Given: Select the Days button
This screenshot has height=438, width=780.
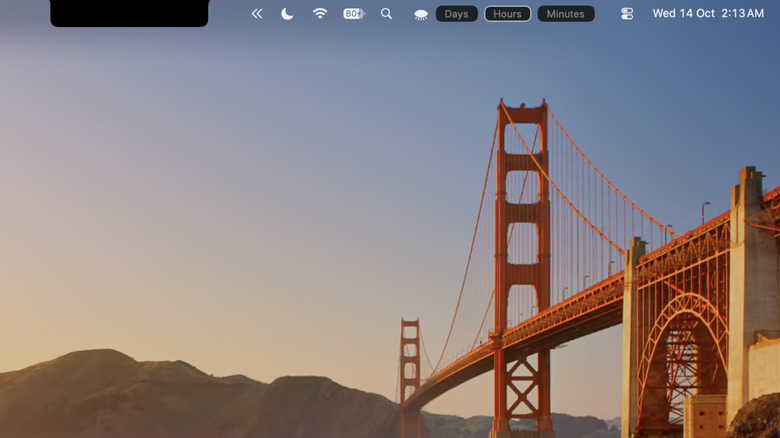Looking at the screenshot, I should pyautogui.click(x=457, y=14).
